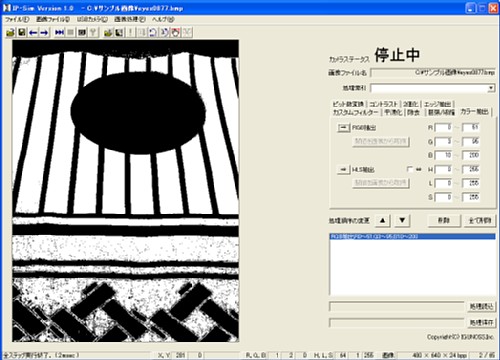Image resolution: width=500 pixels, height=360 pixels.
Task: Click the L minimum value field
Action: (443, 183)
